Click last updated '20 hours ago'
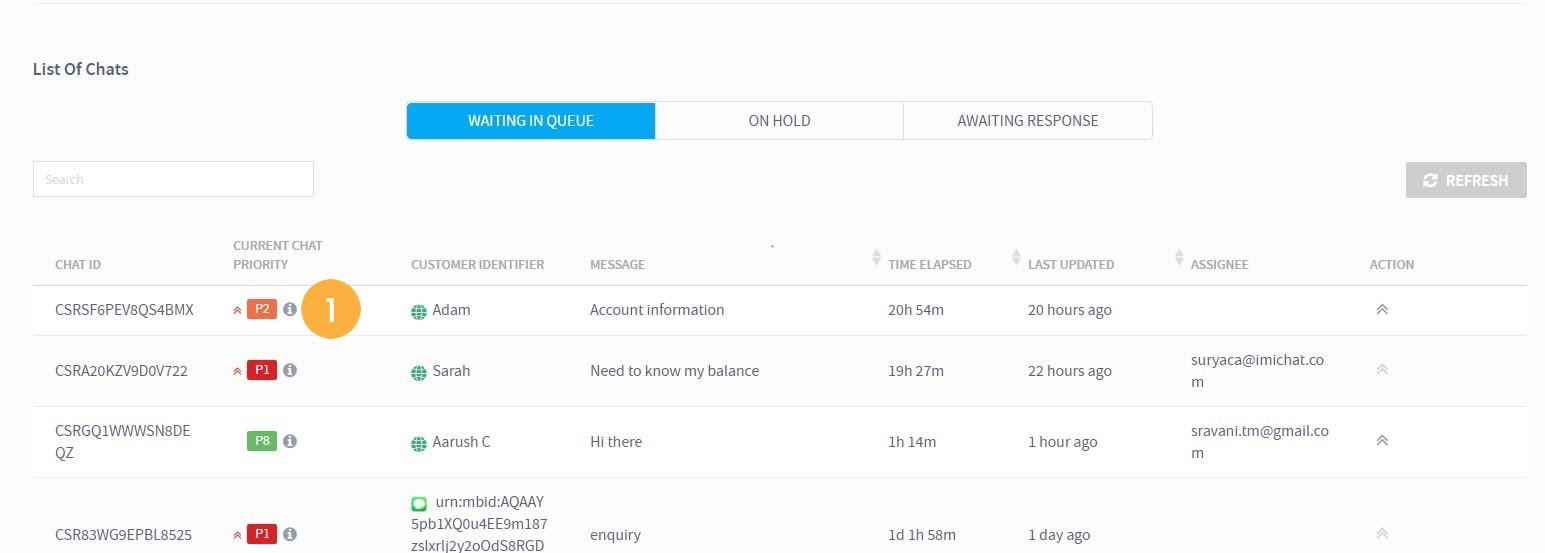This screenshot has width=1545, height=553. 1070,310
